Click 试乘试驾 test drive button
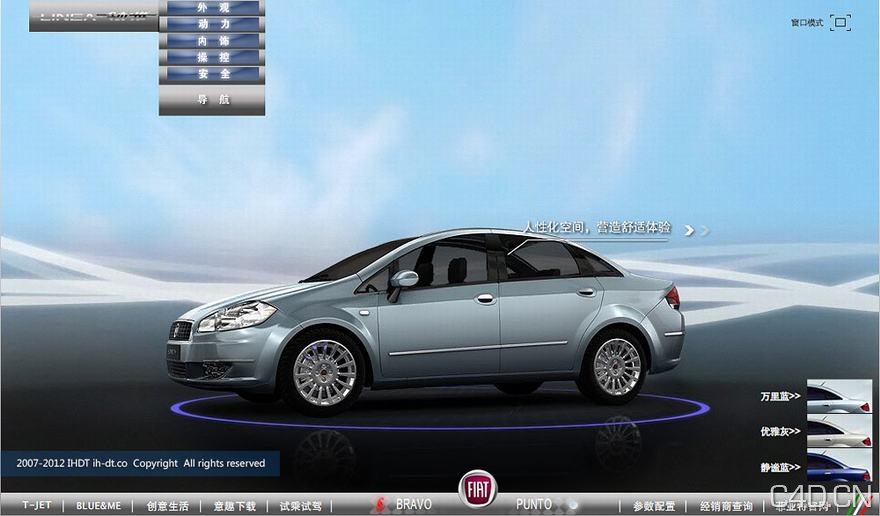The height and width of the screenshot is (516, 880). point(300,506)
